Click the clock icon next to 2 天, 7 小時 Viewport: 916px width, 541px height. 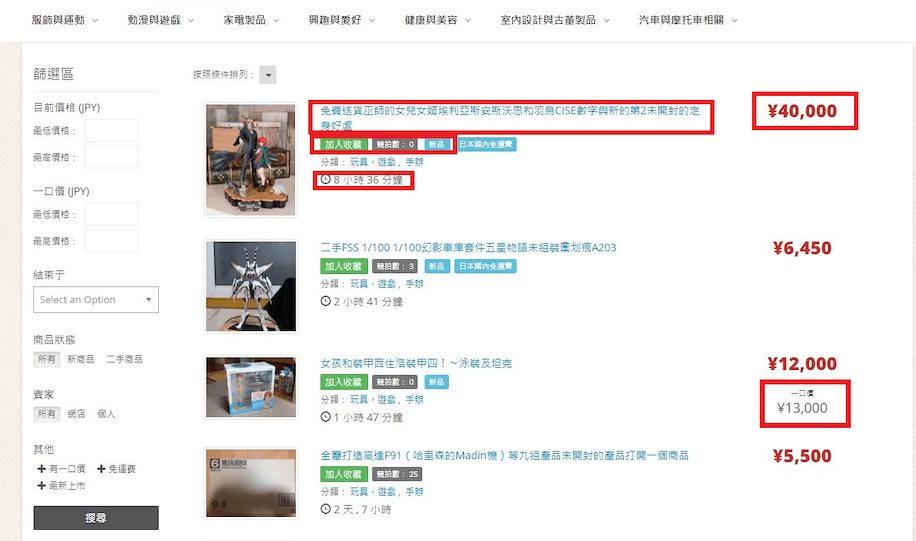pos(325,509)
